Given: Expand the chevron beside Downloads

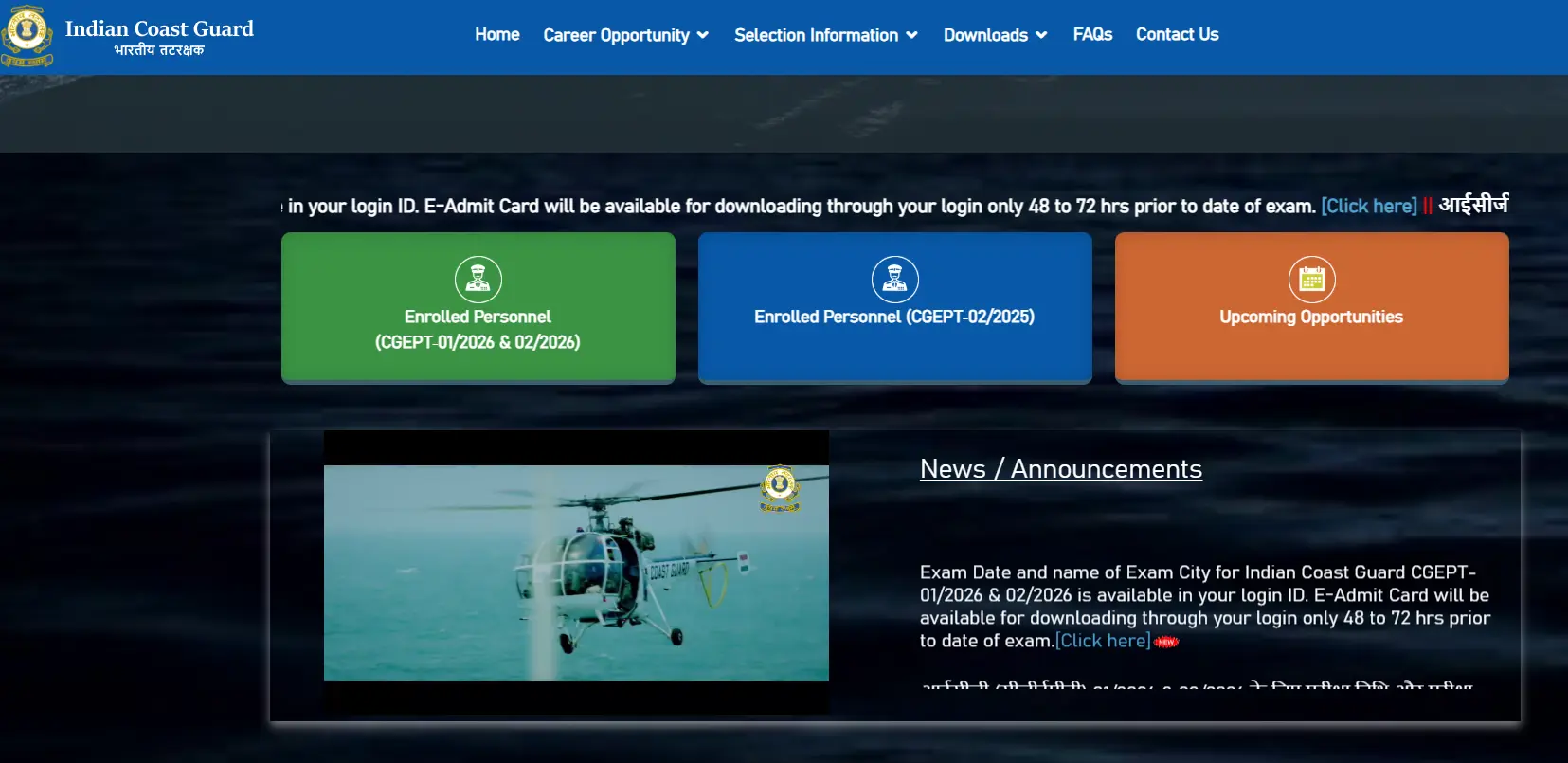Looking at the screenshot, I should pos(1041,35).
